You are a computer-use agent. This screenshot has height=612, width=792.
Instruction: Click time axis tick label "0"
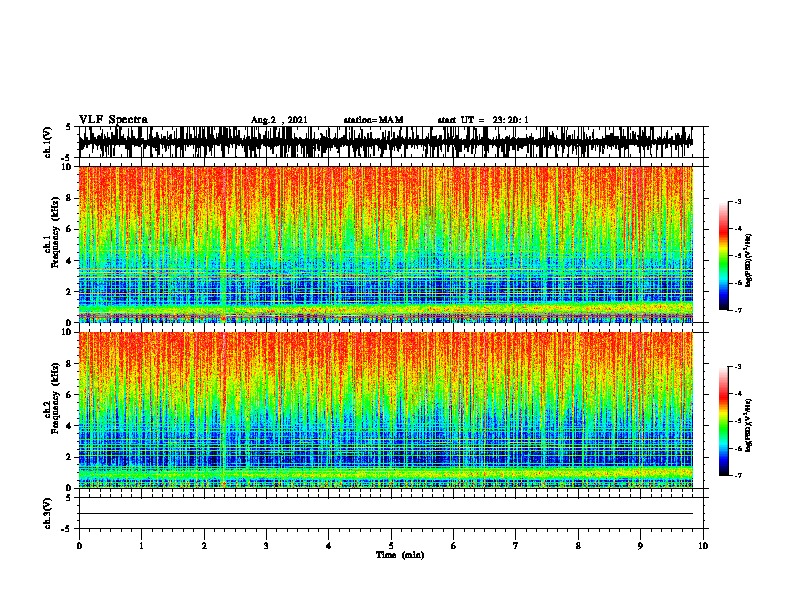(x=79, y=546)
